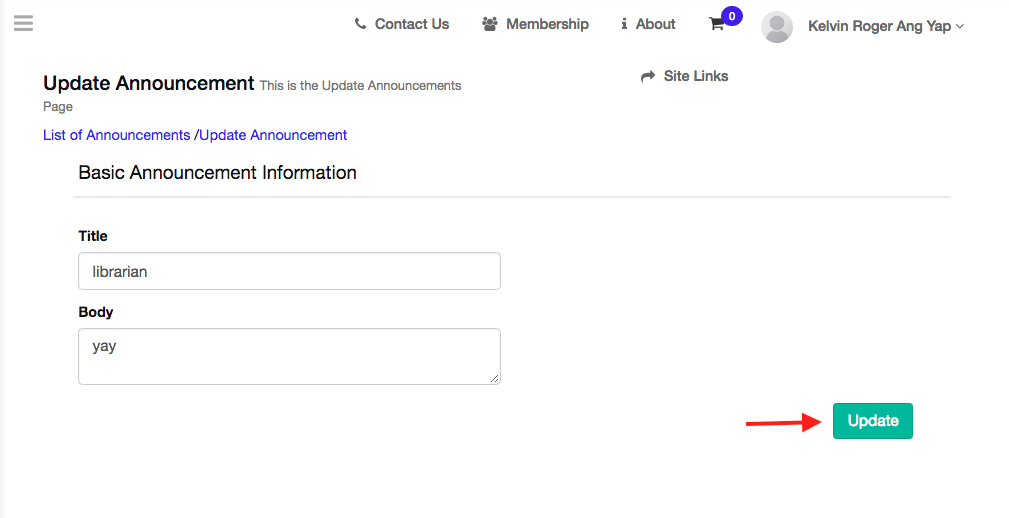The height and width of the screenshot is (518, 1009).
Task: Follow the List of Announcements breadcrumb link
Action: click(116, 135)
